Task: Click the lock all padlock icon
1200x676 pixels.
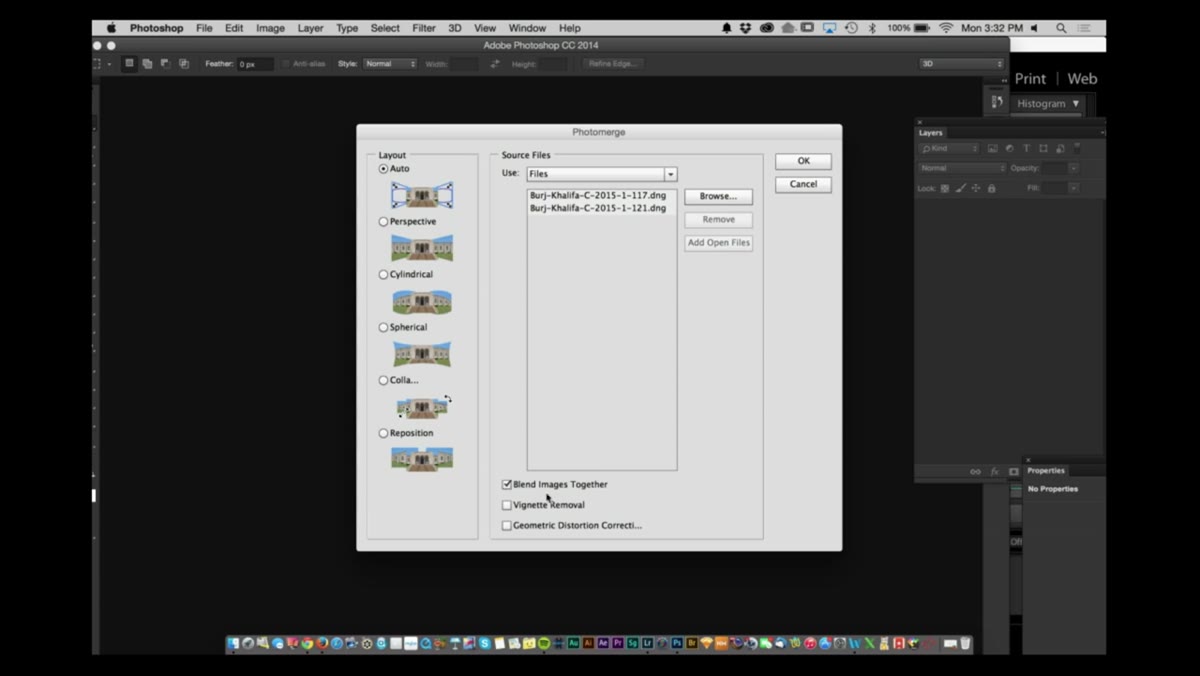Action: tap(992, 188)
